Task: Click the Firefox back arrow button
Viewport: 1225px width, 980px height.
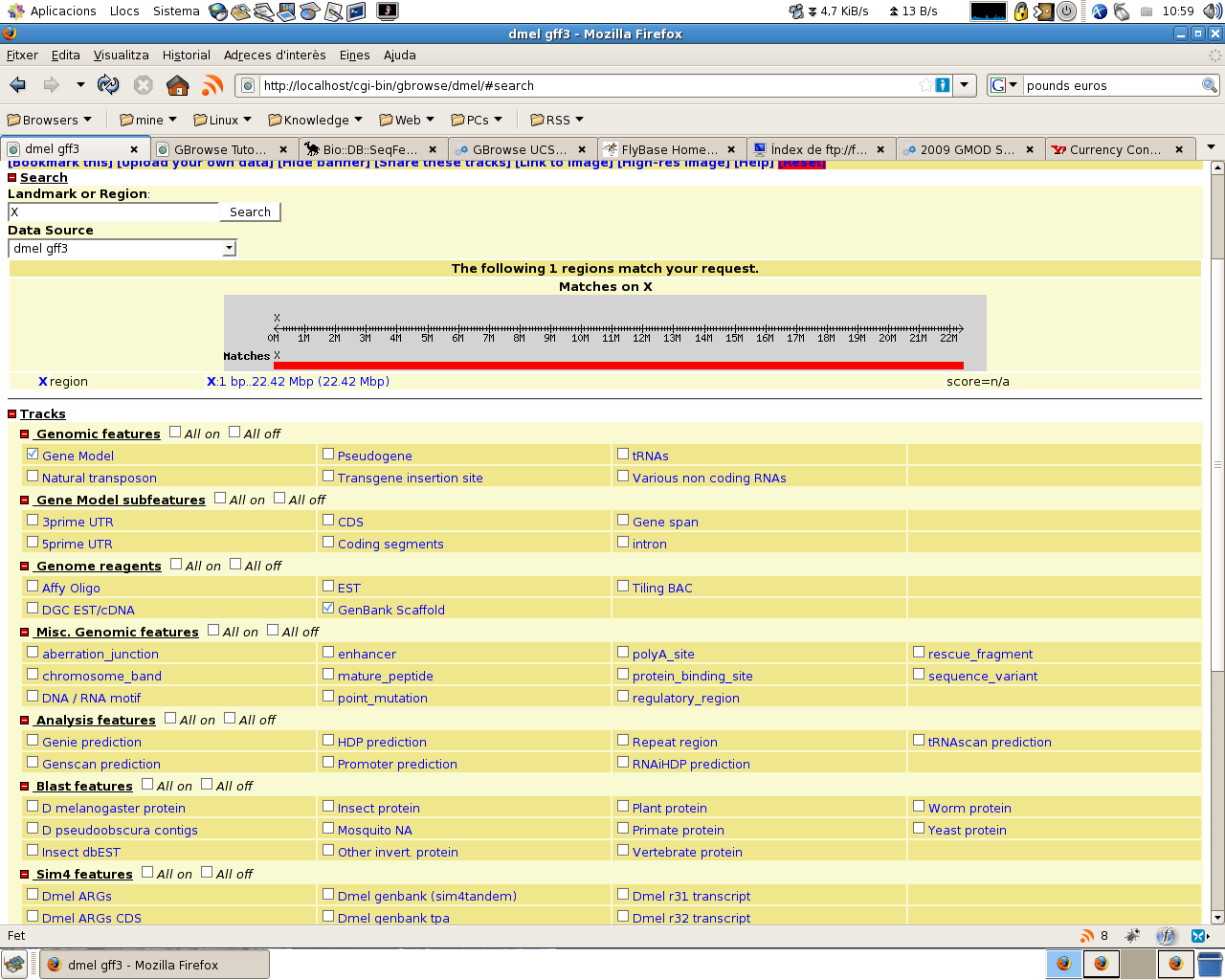Action: pyautogui.click(x=18, y=85)
